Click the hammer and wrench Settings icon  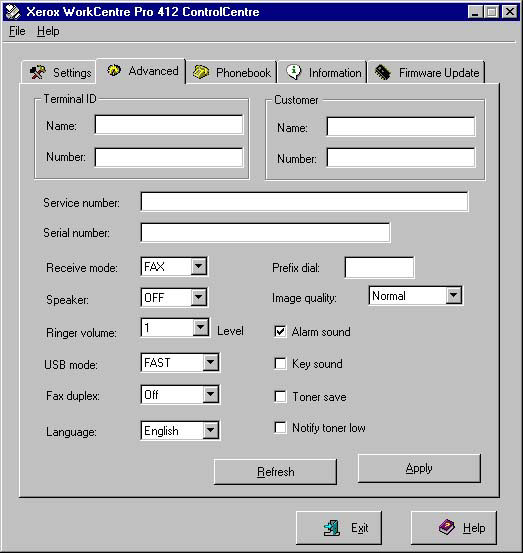37,72
